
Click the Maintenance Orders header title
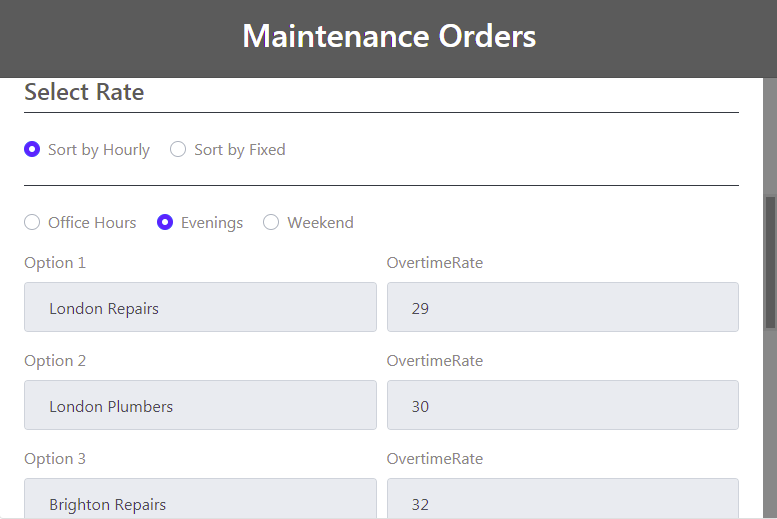click(389, 37)
